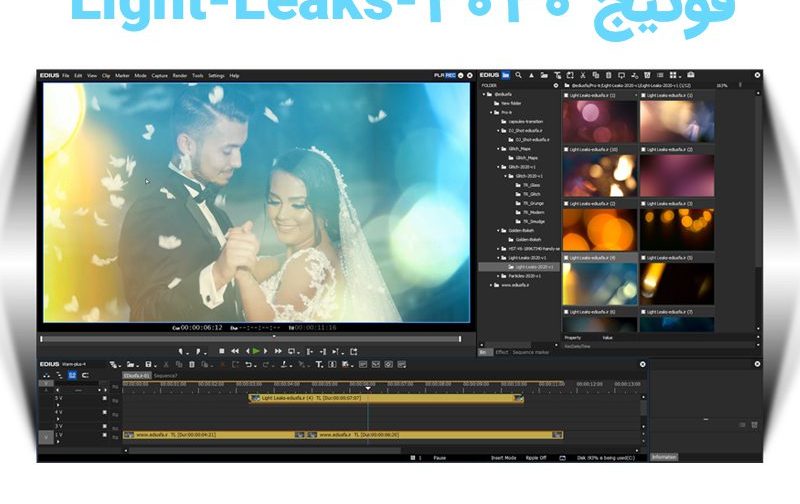Open the Settings menu
The width and height of the screenshot is (800, 504).
pos(216,75)
